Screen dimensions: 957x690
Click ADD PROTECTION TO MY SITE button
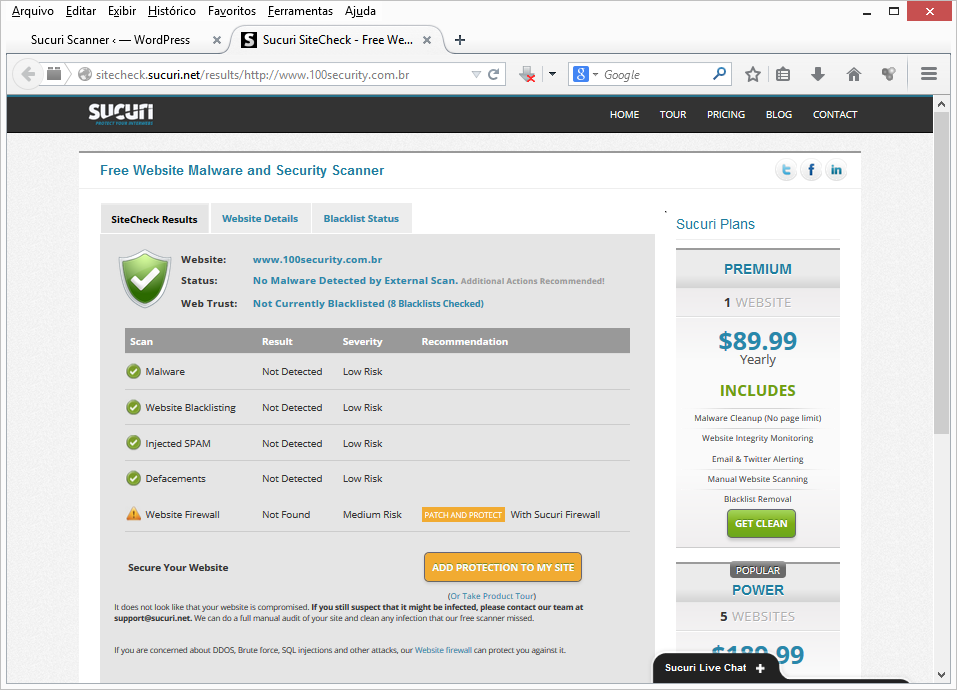(503, 567)
